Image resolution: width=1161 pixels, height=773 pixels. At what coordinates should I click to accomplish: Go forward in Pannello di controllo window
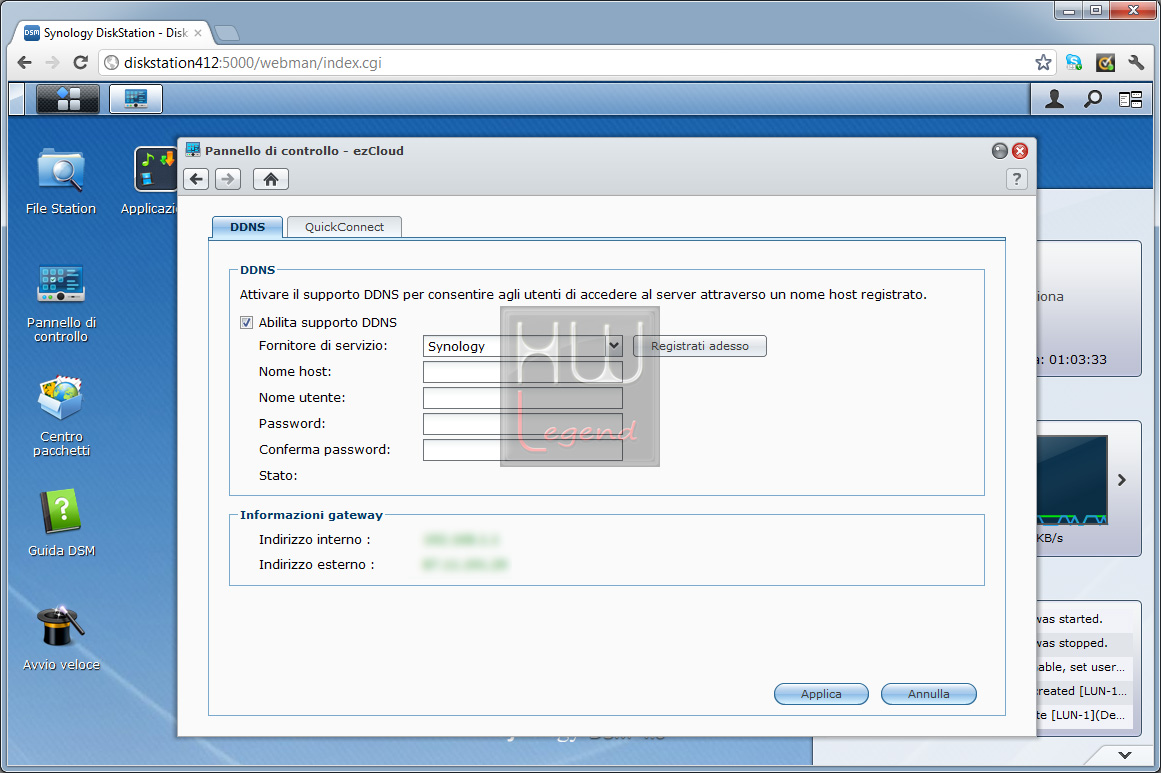pyautogui.click(x=228, y=179)
